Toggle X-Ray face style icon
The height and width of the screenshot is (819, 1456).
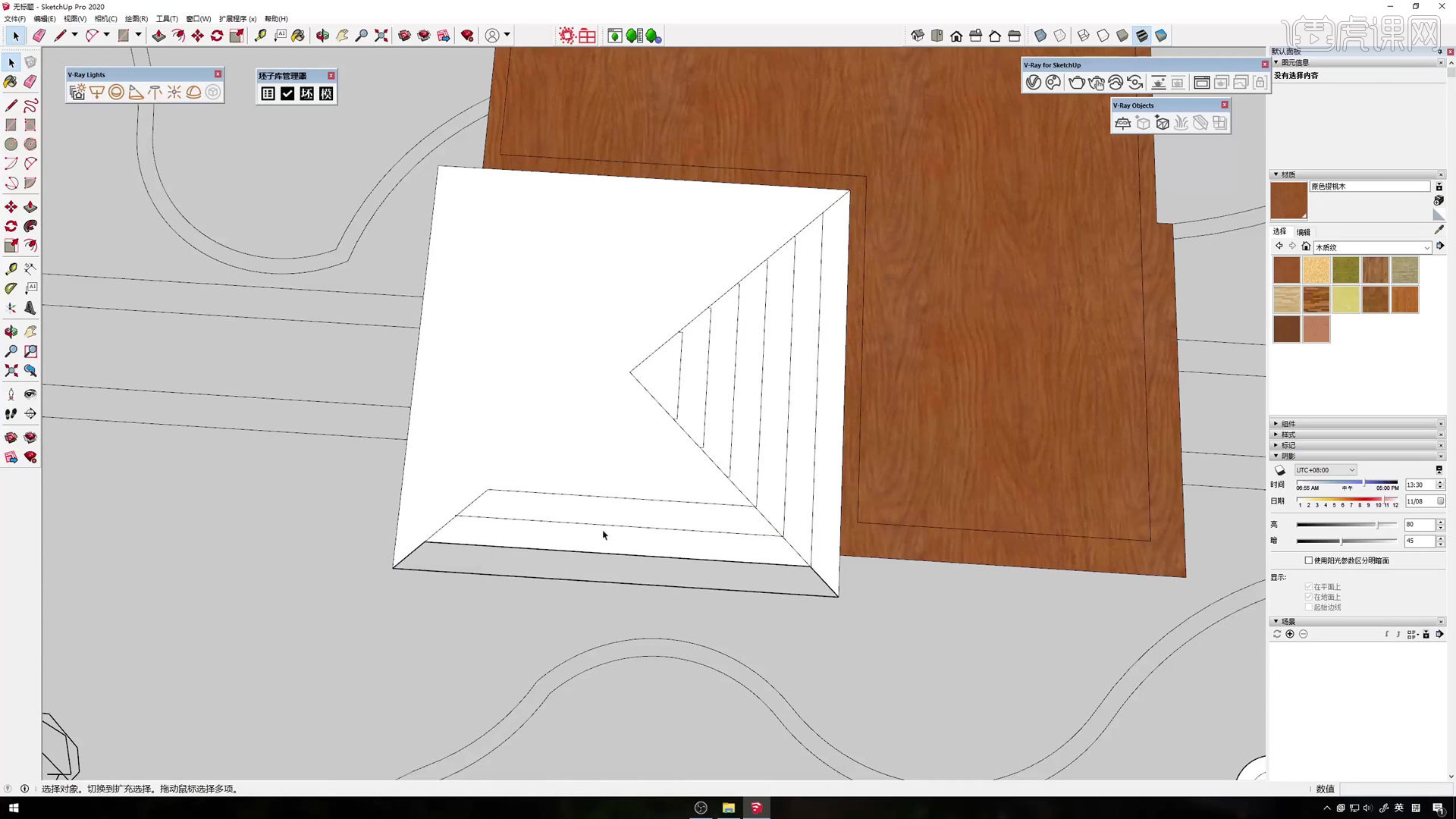[1040, 36]
